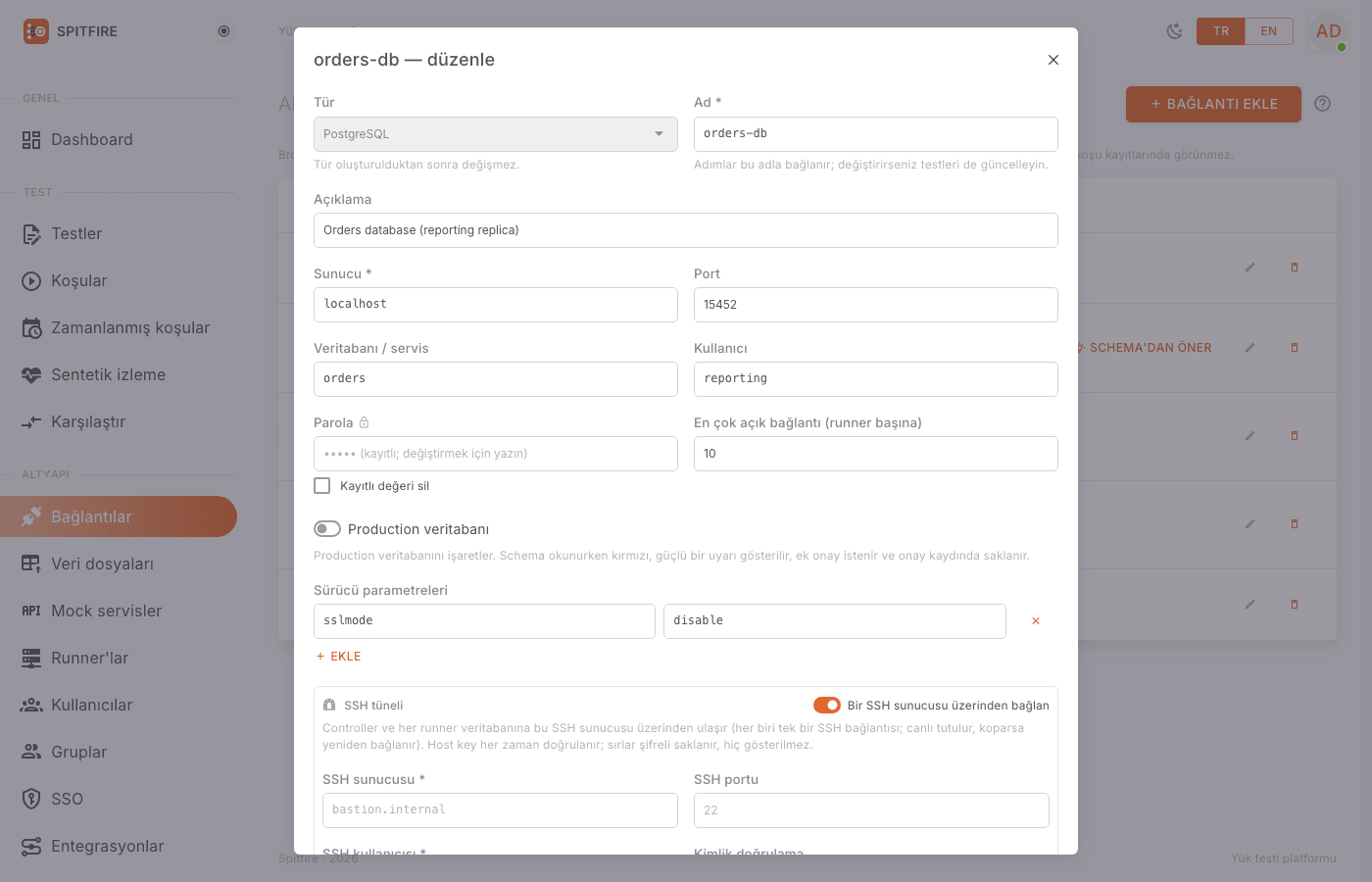Tick the 'Kayıtlı değeri sil' checkbox

click(x=321, y=486)
